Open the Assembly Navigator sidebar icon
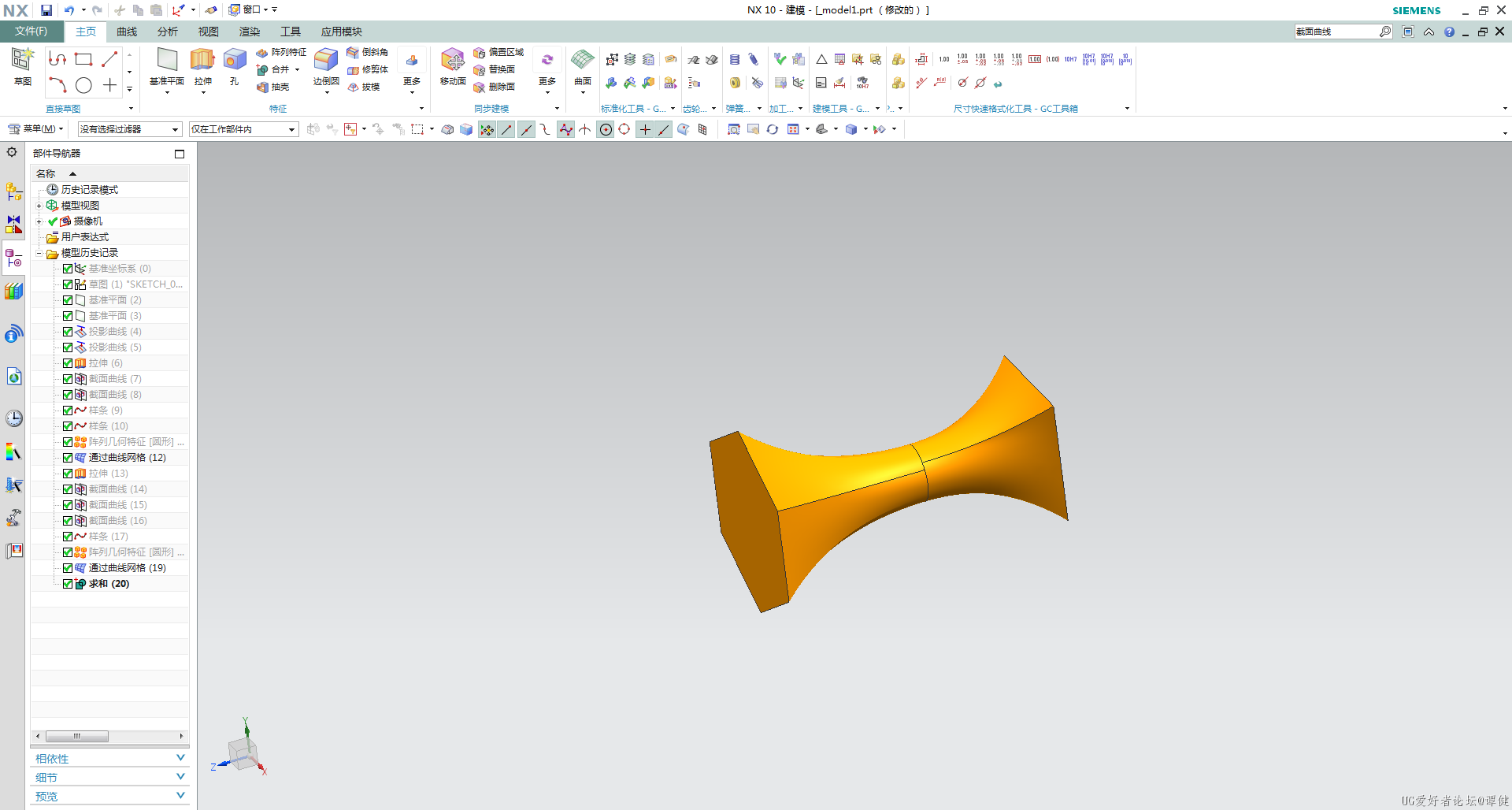 tap(13, 191)
